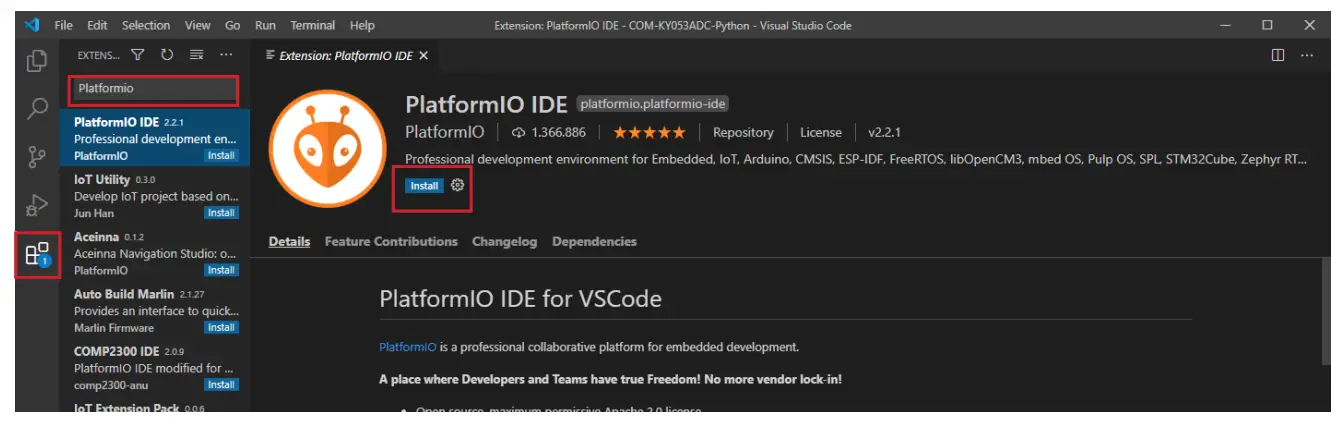Open the editor more actions ellipsis
The image size is (1339, 428).
(1307, 55)
